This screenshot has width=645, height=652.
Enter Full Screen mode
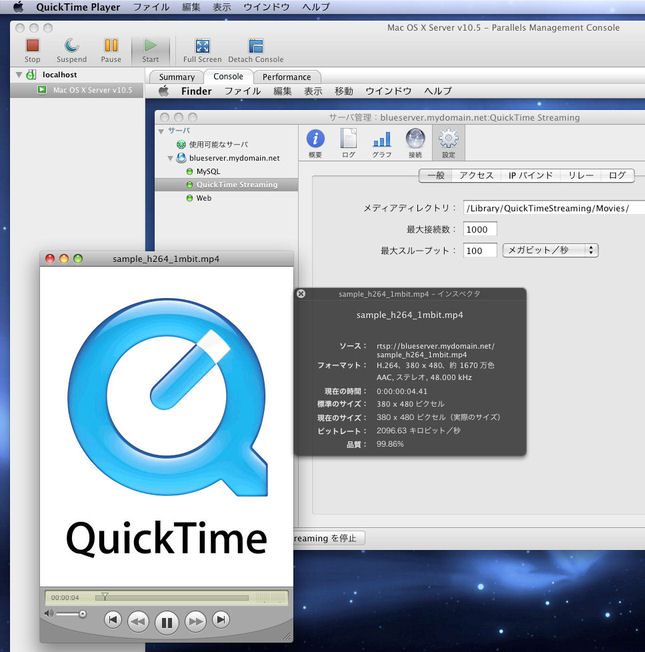(203, 50)
